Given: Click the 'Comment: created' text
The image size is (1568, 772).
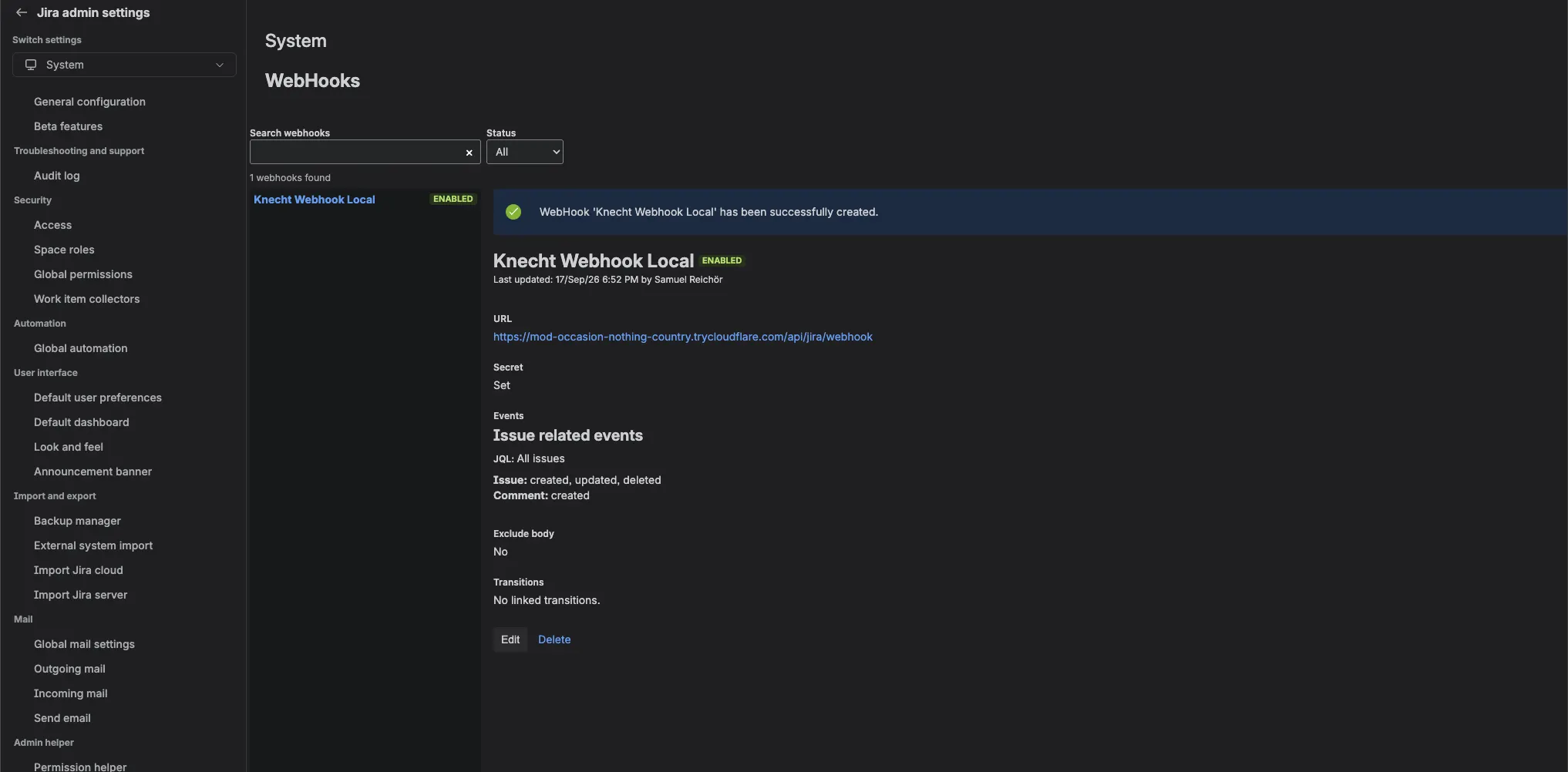Looking at the screenshot, I should point(541,495).
